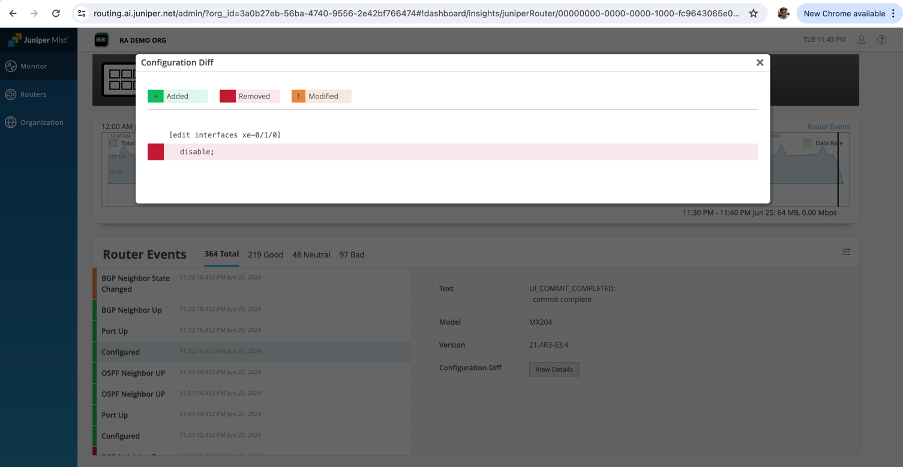Click the address bar URL

point(415,13)
